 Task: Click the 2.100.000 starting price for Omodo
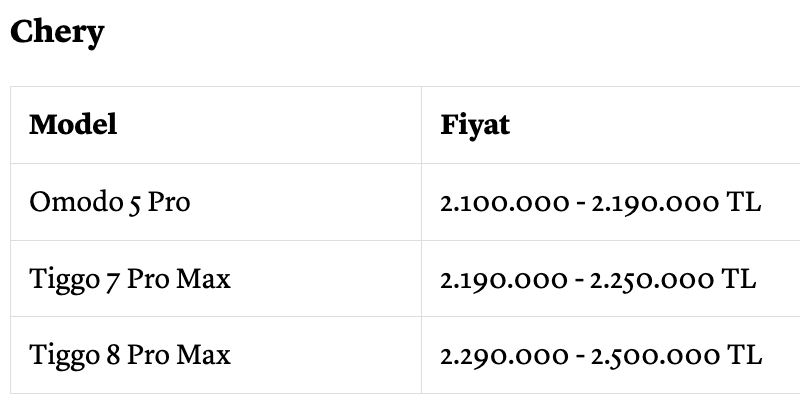(x=505, y=203)
